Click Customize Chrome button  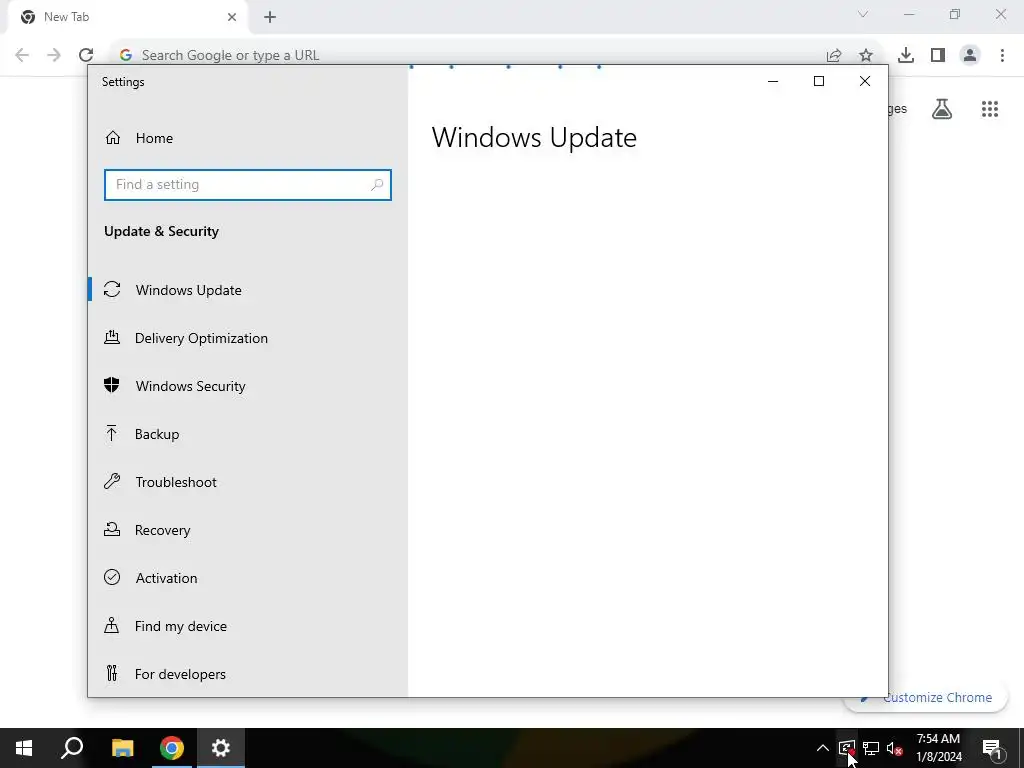click(x=926, y=697)
